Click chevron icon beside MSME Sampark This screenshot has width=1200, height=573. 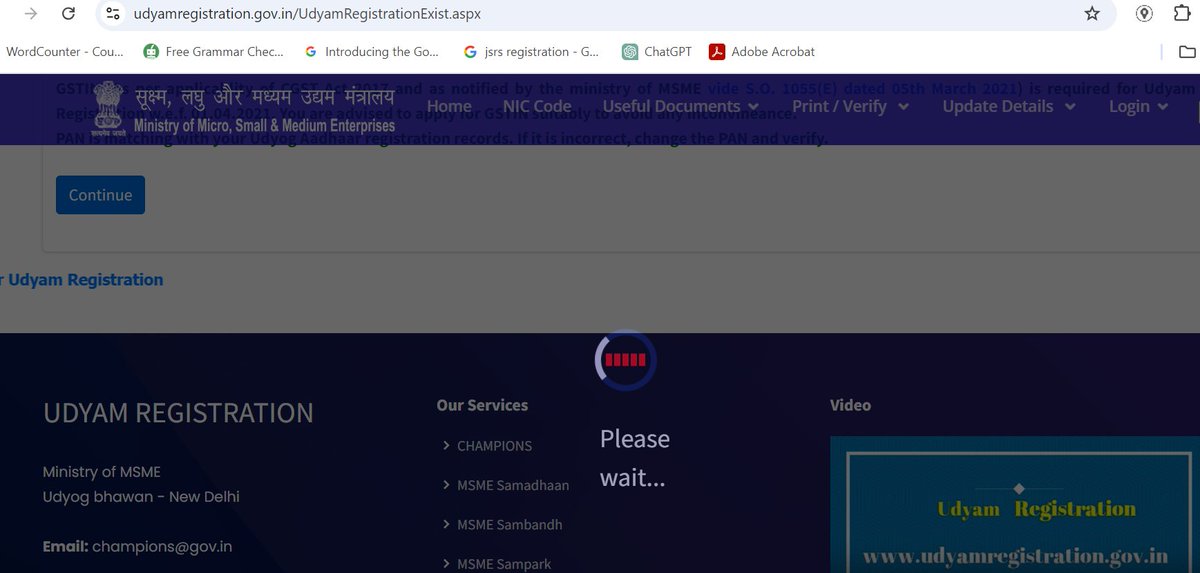tap(446, 563)
